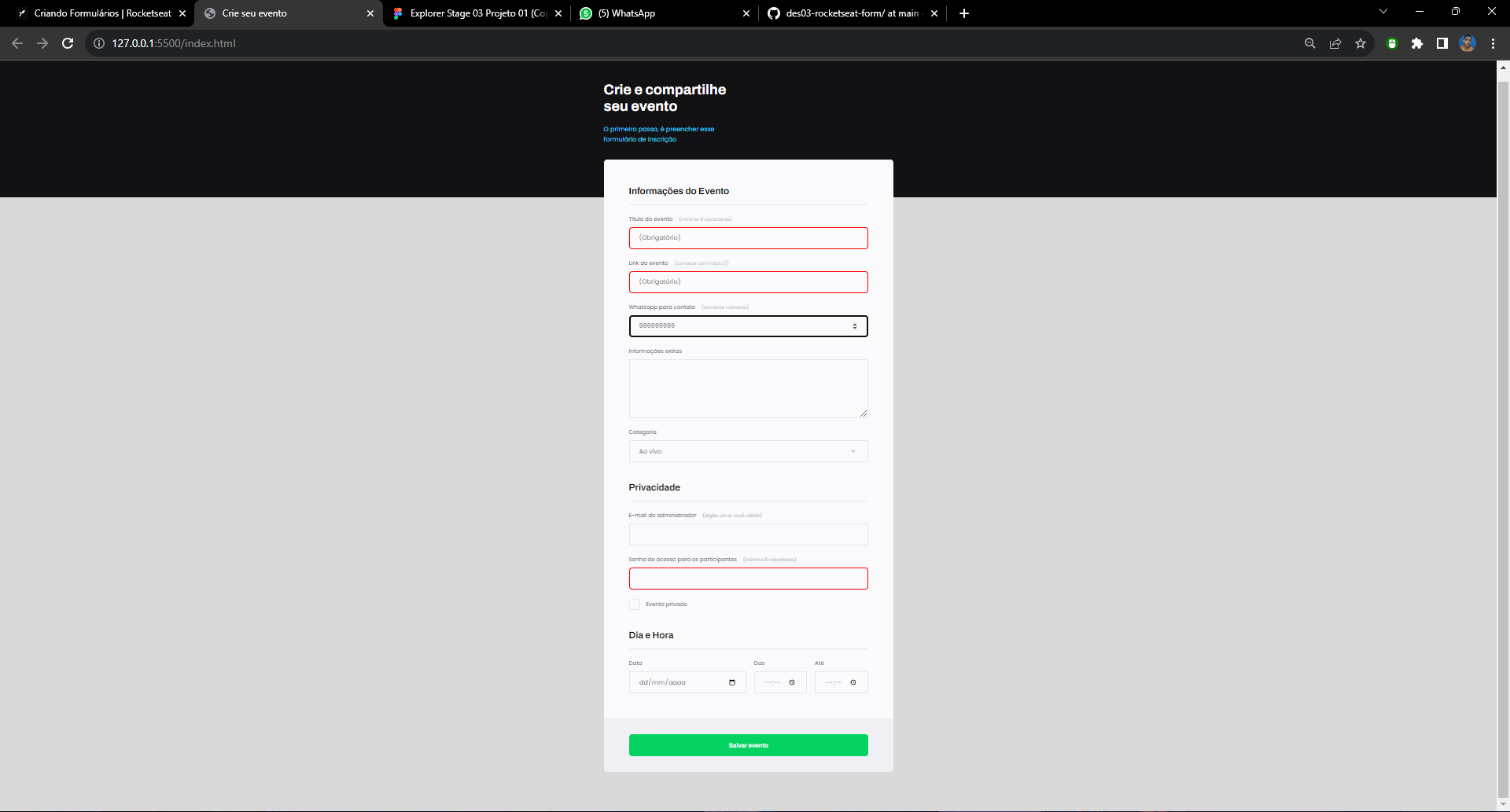Click the Whatsapp number stepper arrows
Viewport: 1510px width, 812px height.
pyautogui.click(x=856, y=325)
